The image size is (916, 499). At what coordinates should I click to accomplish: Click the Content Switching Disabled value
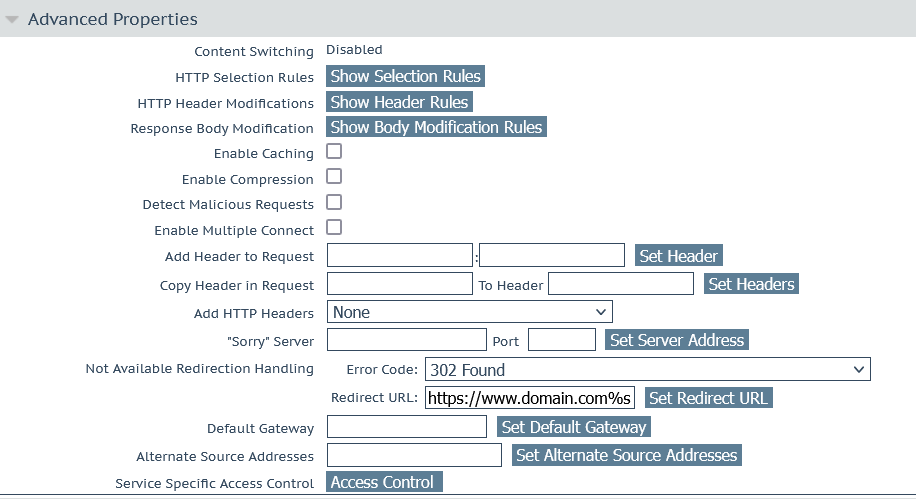click(x=354, y=50)
